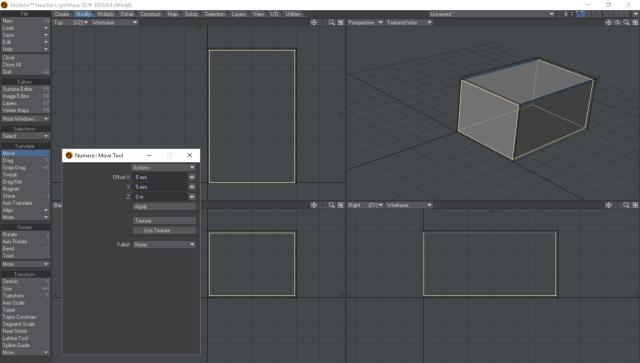Select the Move tool

25,153
